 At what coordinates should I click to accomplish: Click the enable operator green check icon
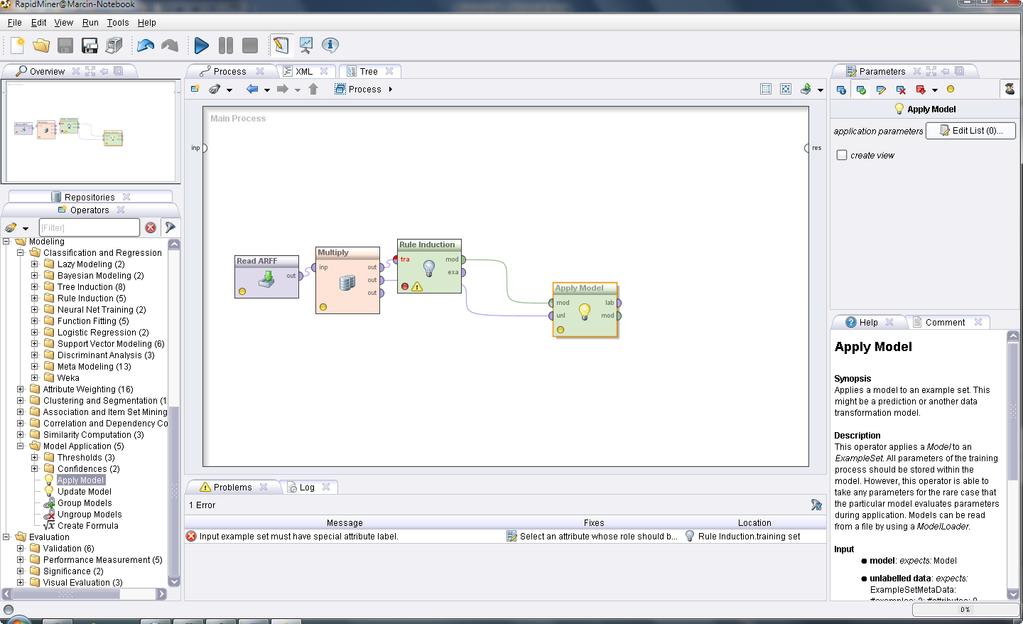pos(861,89)
